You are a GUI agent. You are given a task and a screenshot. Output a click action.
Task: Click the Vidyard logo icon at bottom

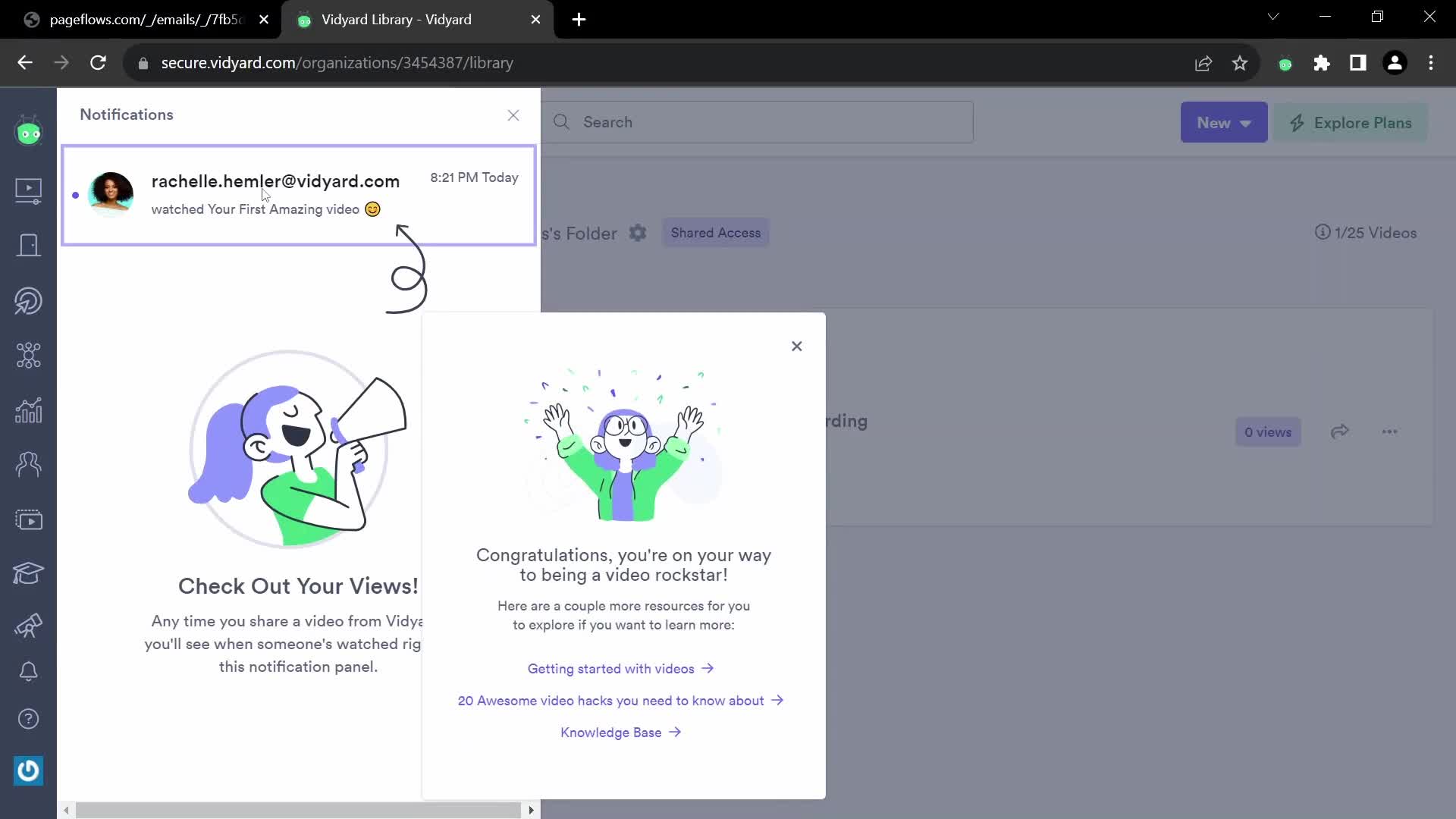(27, 770)
